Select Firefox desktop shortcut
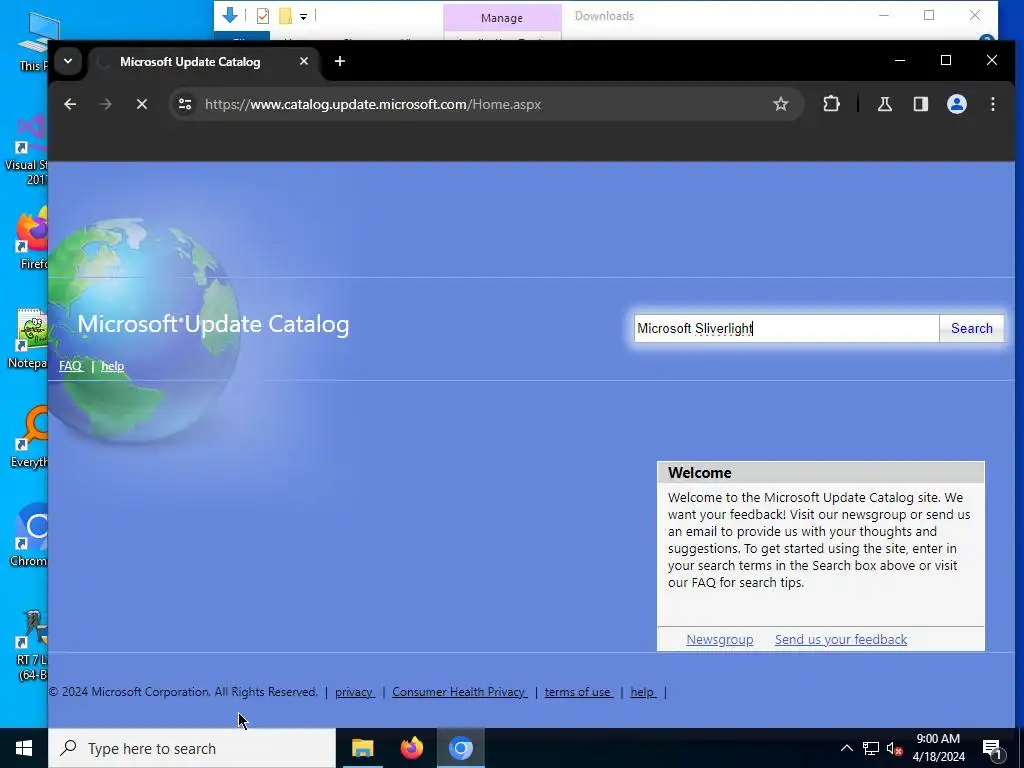This screenshot has height=768, width=1024. [x=32, y=239]
